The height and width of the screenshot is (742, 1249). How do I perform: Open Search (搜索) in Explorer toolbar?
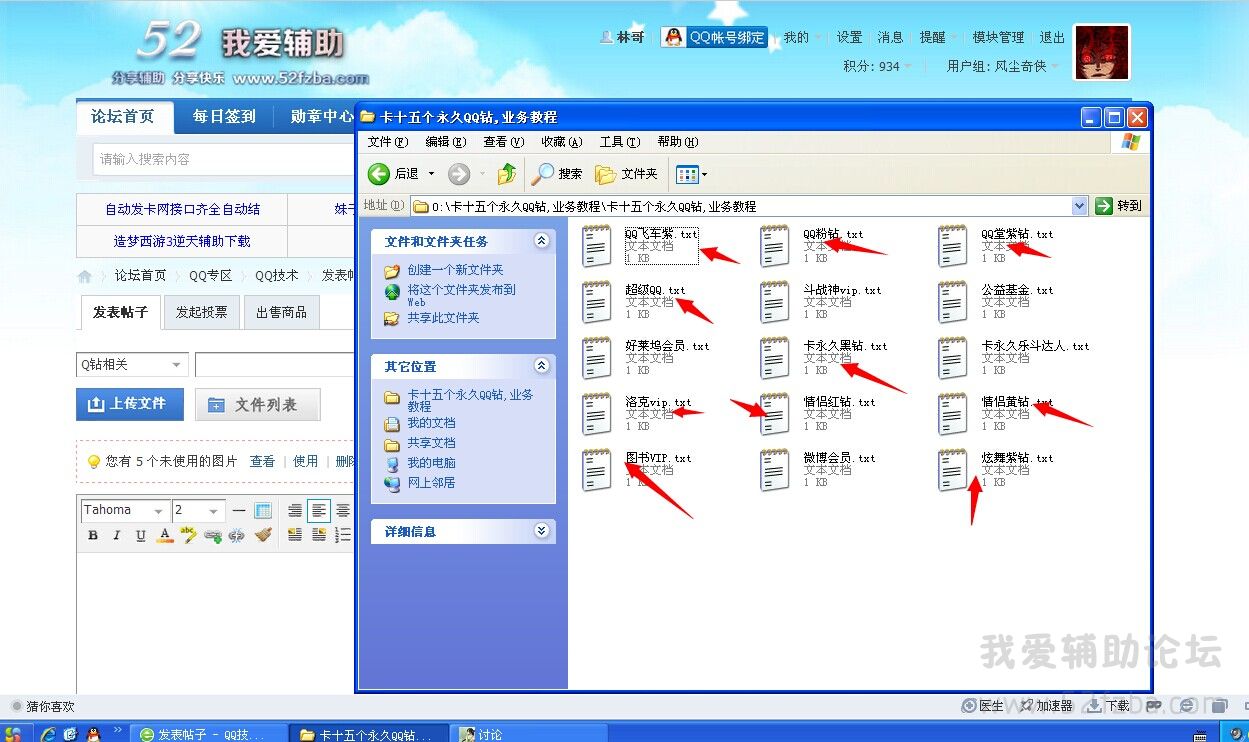click(x=557, y=174)
